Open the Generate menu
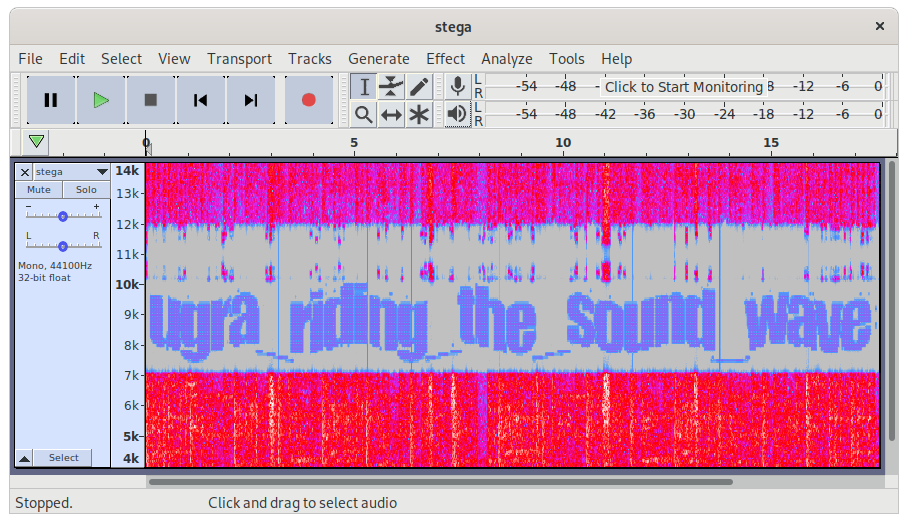This screenshot has width=908, height=523. 379,59
